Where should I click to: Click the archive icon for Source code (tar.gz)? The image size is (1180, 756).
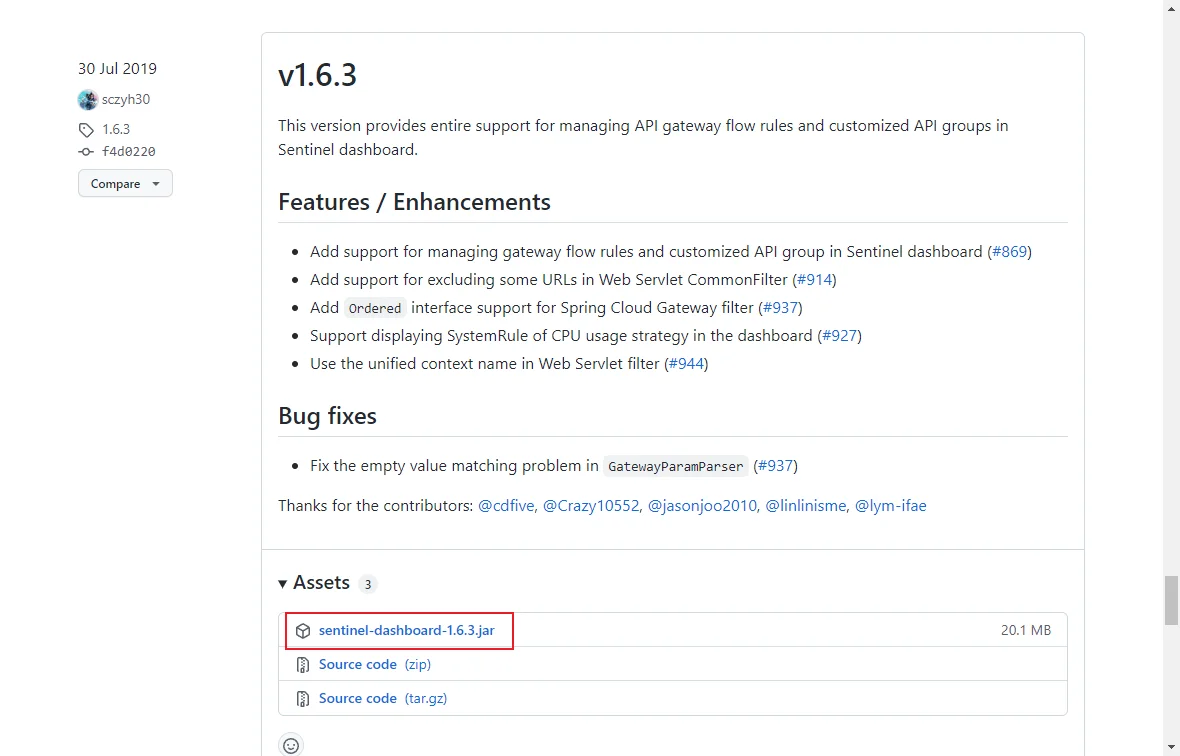click(303, 699)
